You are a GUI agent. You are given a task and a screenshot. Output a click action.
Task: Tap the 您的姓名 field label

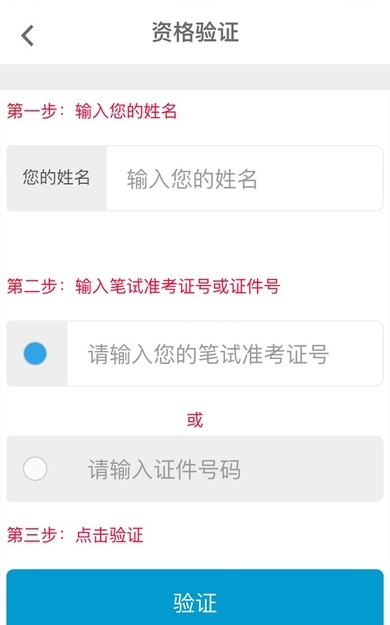56,177
